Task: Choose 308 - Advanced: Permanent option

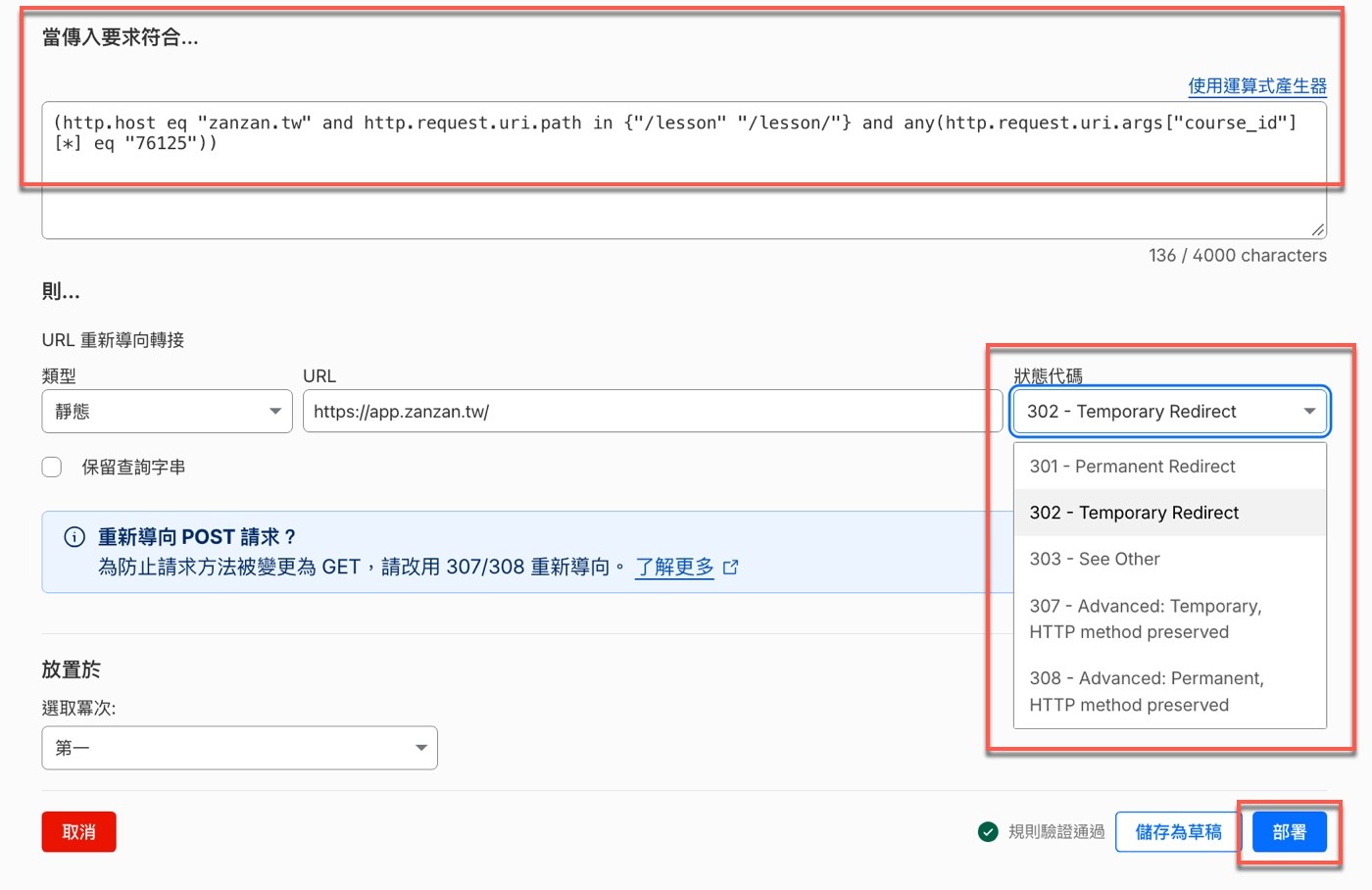Action: pyautogui.click(x=1170, y=691)
